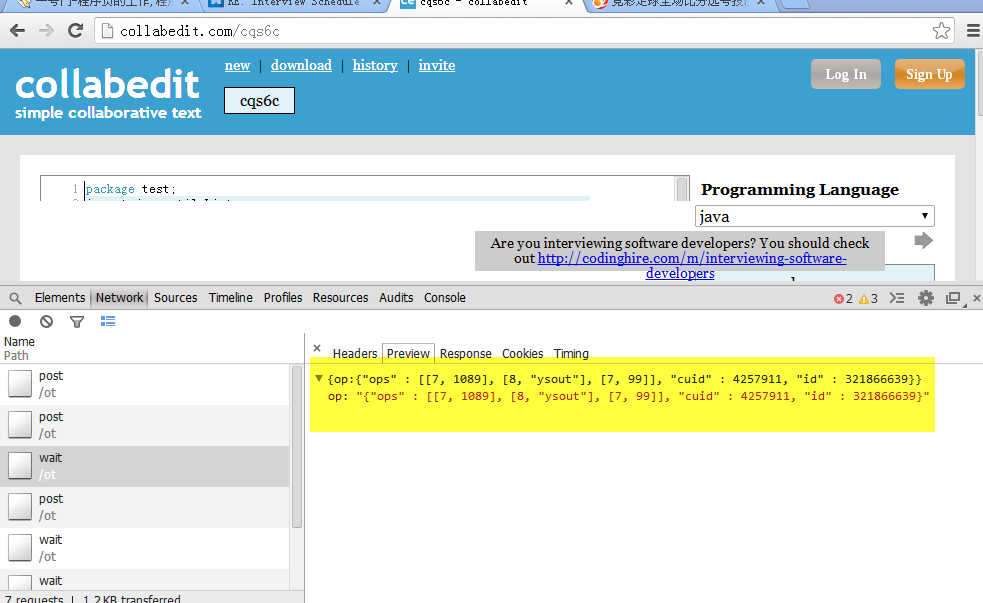Click the new document link
Viewport: 983px width, 603px height.
point(238,65)
